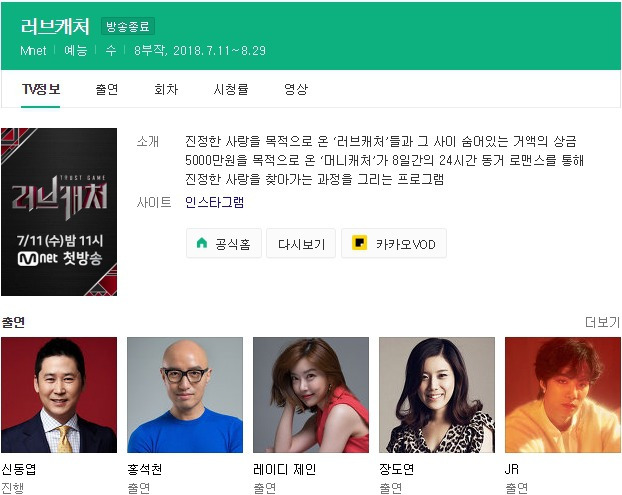Click 레이디 제인's photo
The image size is (622, 495).
click(311, 395)
